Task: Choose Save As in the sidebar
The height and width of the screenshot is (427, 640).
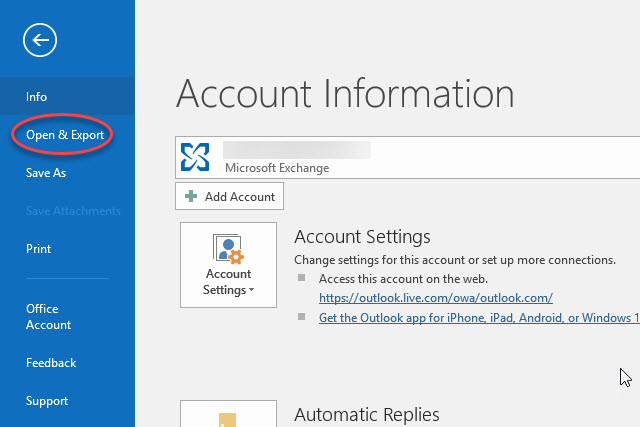Action: [x=67, y=173]
